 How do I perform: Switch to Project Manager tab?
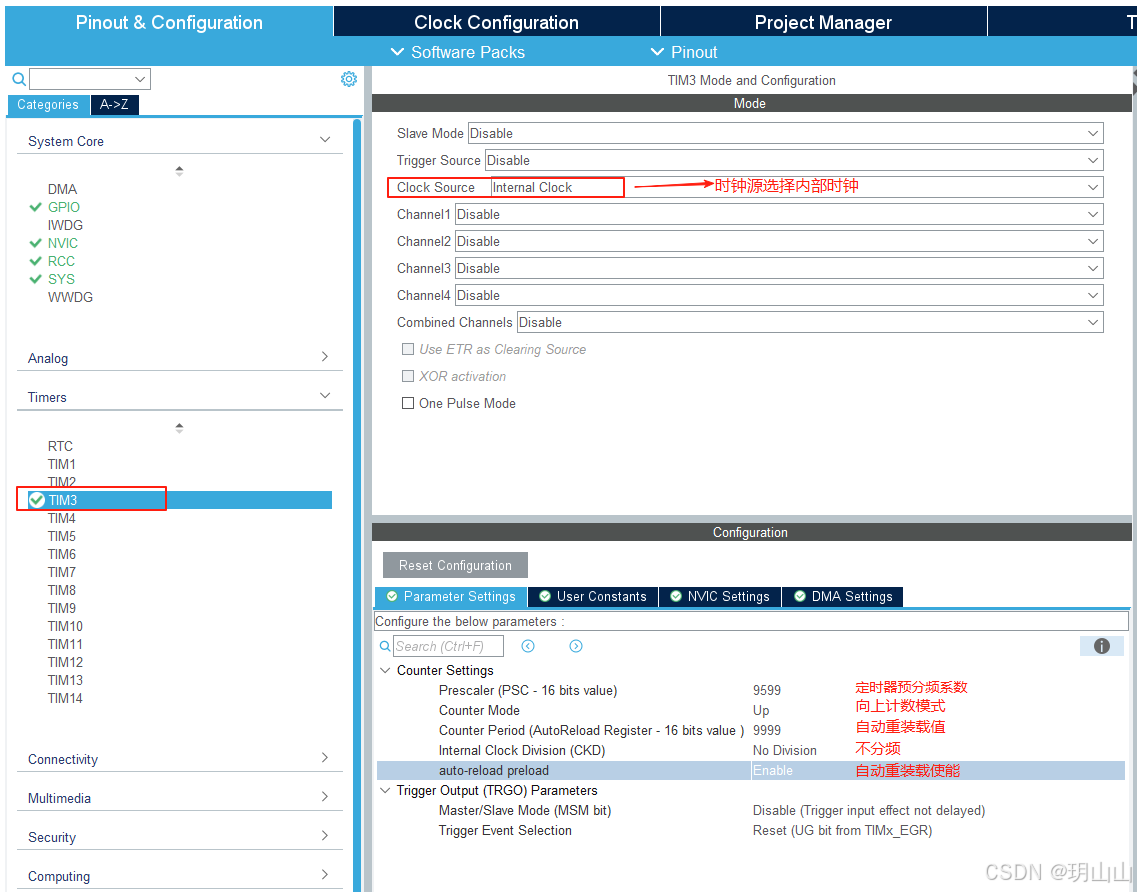[823, 22]
